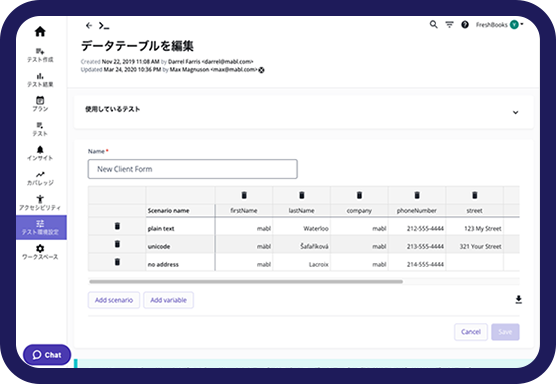Click the company column header
The image size is (556, 384).
click(359, 211)
